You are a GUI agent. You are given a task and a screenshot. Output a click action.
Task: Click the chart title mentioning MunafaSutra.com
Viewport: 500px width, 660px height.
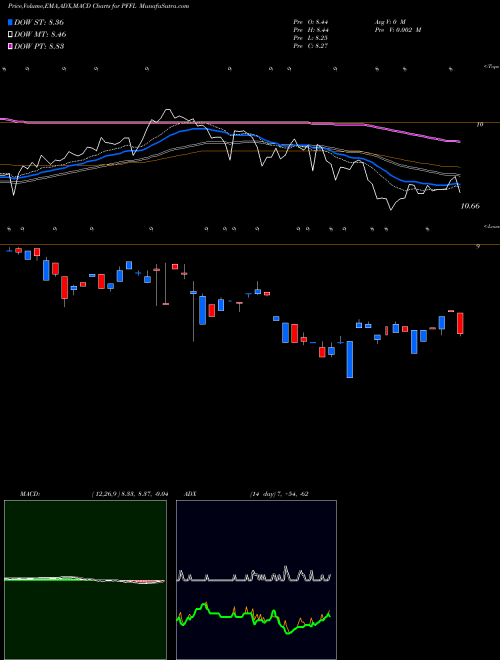point(99,6)
